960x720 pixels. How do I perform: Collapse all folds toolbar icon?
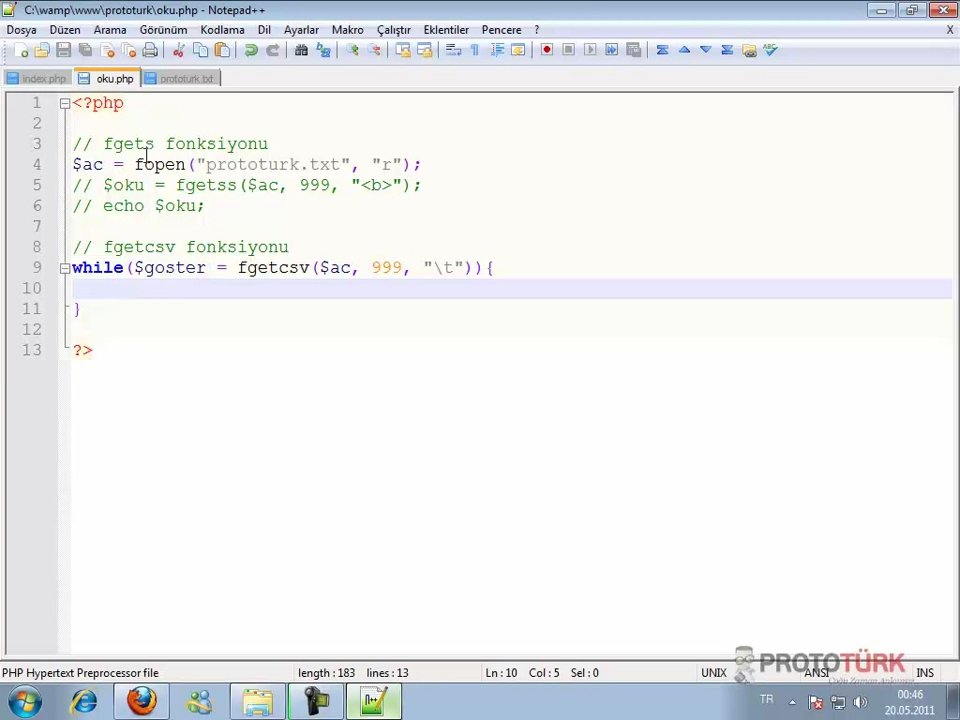click(x=662, y=50)
